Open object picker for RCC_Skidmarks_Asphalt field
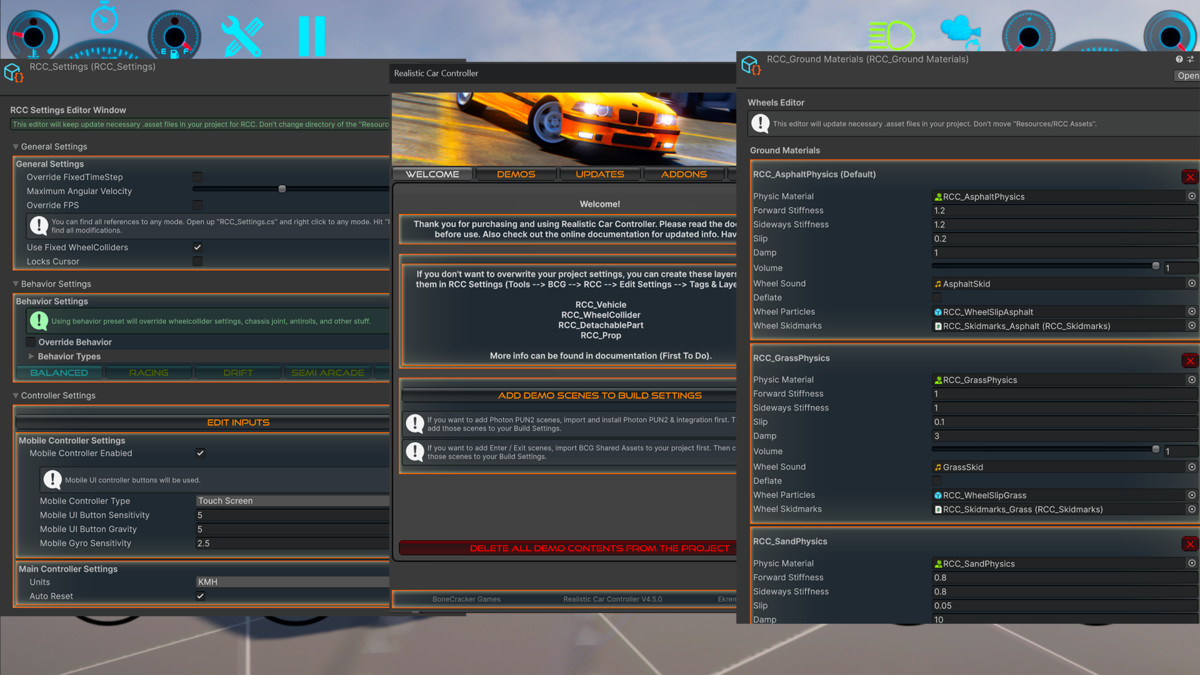Image resolution: width=1200 pixels, height=675 pixels. pos(1191,326)
